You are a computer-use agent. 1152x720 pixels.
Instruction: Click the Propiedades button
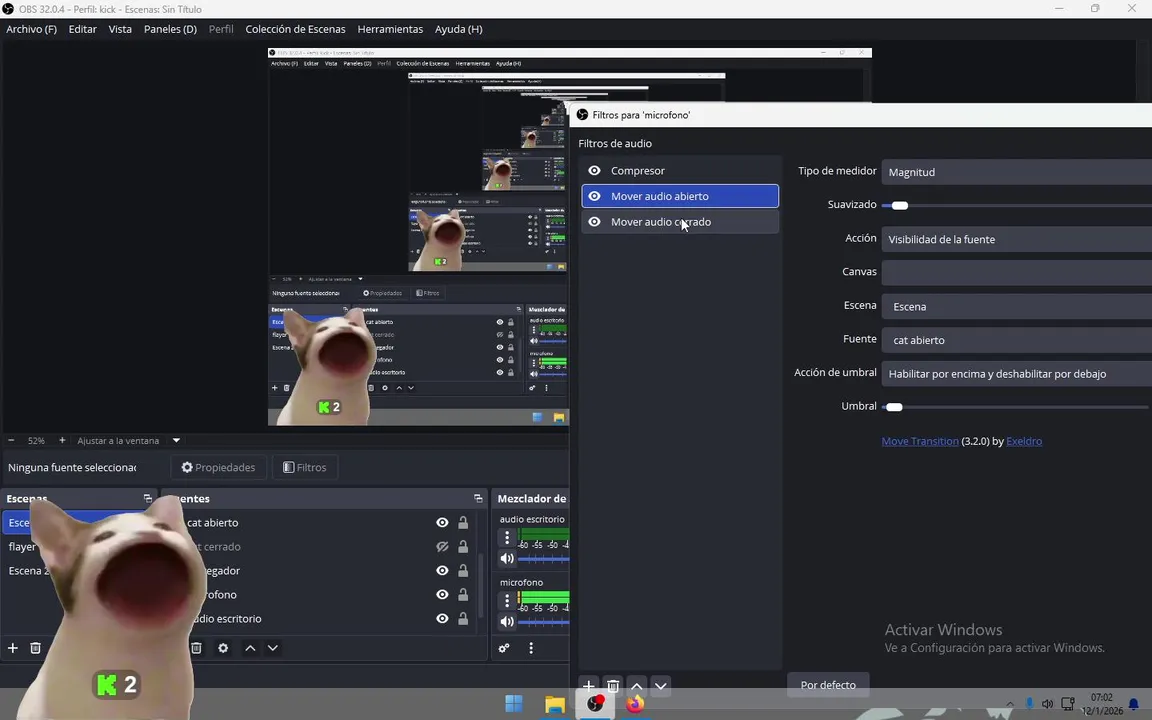tap(218, 467)
